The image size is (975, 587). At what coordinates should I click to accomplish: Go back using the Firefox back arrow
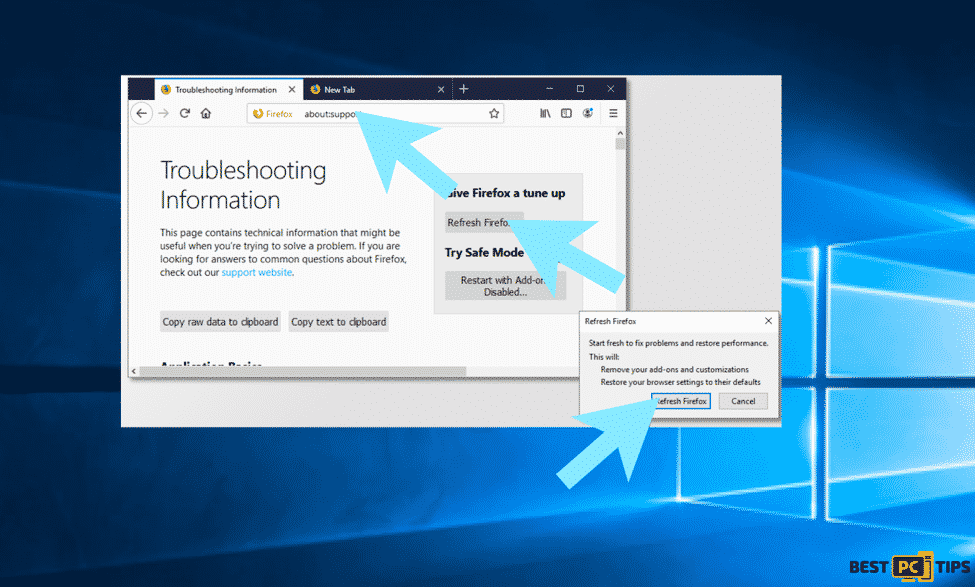click(x=142, y=113)
